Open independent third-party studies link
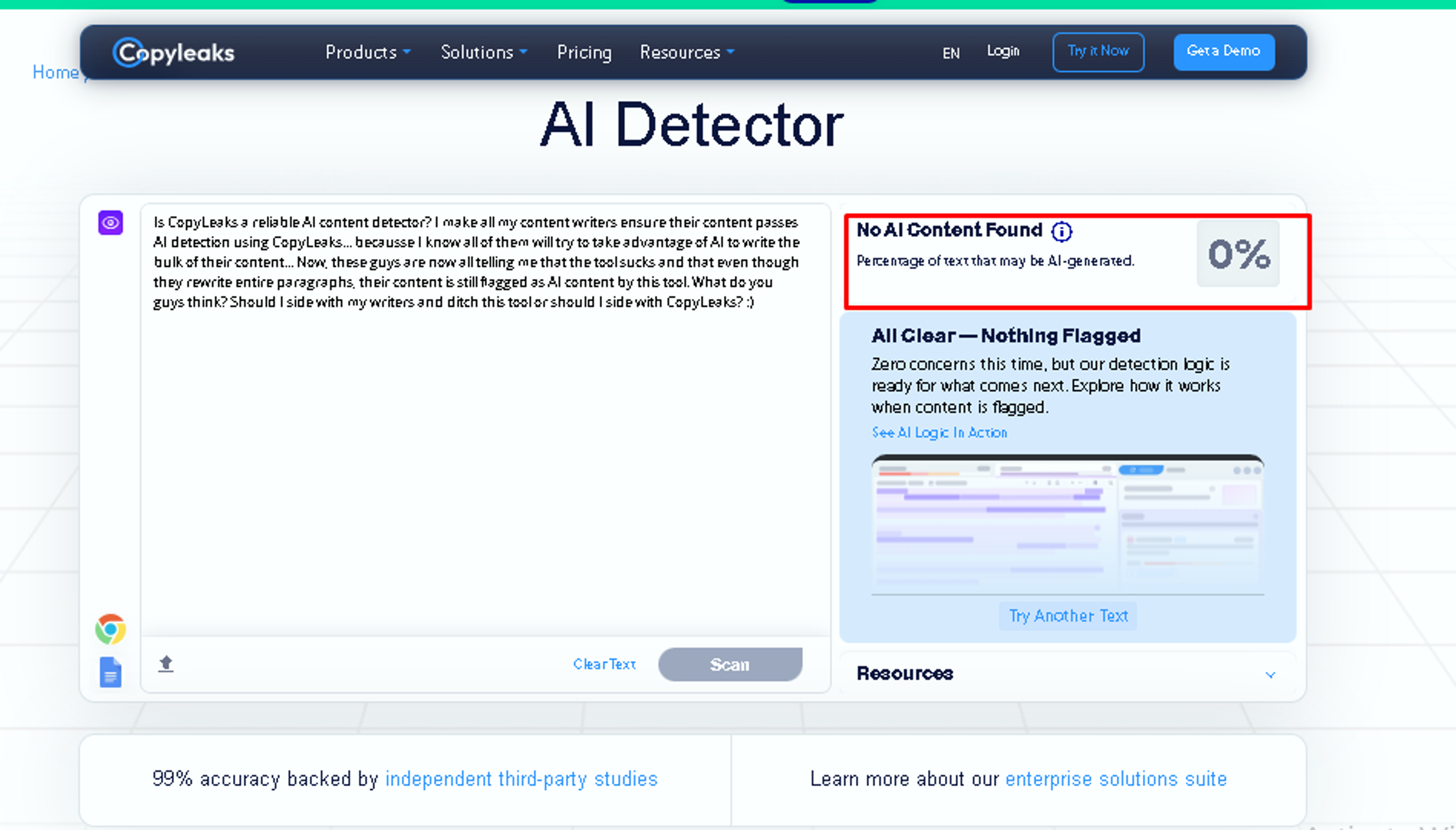 (521, 779)
